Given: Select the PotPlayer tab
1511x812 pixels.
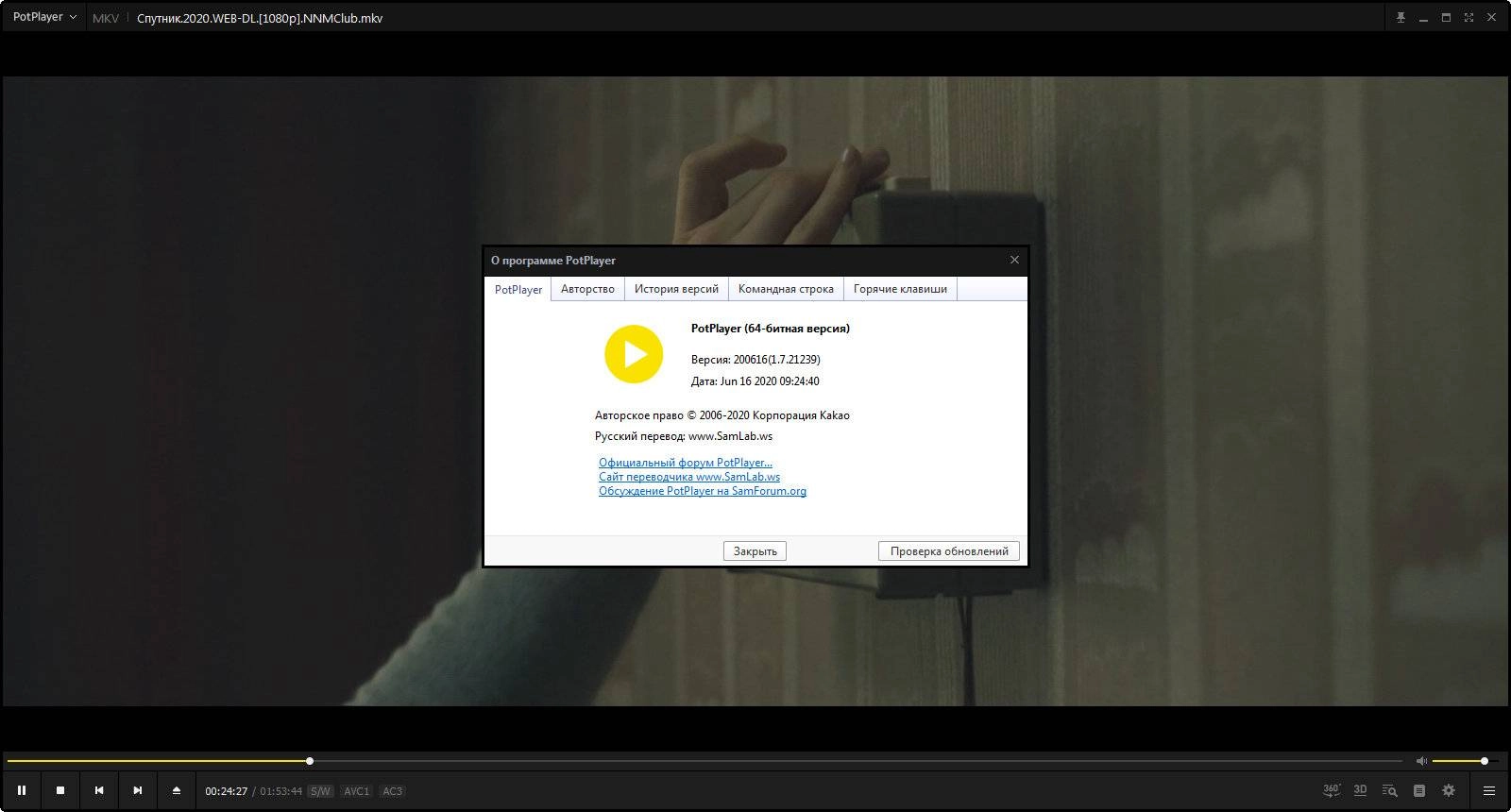Looking at the screenshot, I should [x=518, y=289].
